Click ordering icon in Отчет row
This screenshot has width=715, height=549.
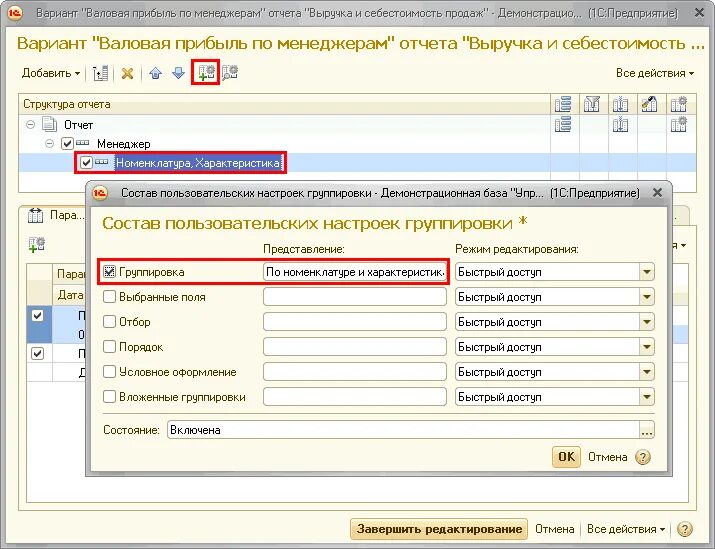pos(621,124)
